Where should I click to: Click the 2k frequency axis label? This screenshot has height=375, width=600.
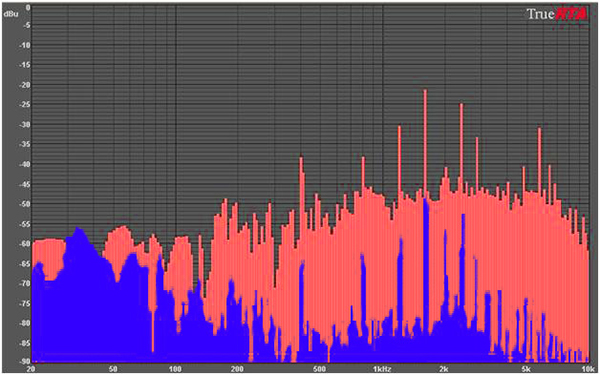point(444,369)
